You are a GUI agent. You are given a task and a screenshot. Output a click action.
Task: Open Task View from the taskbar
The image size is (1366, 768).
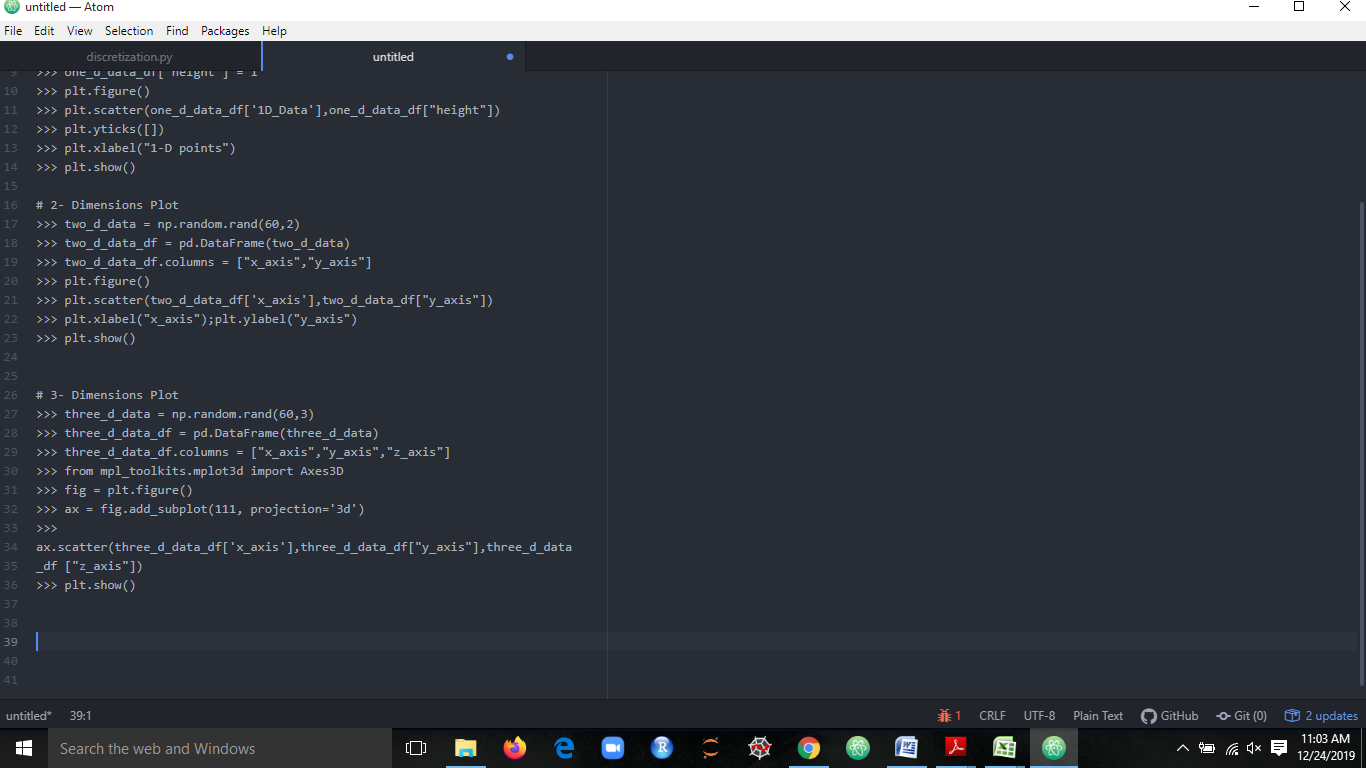pyautogui.click(x=415, y=748)
